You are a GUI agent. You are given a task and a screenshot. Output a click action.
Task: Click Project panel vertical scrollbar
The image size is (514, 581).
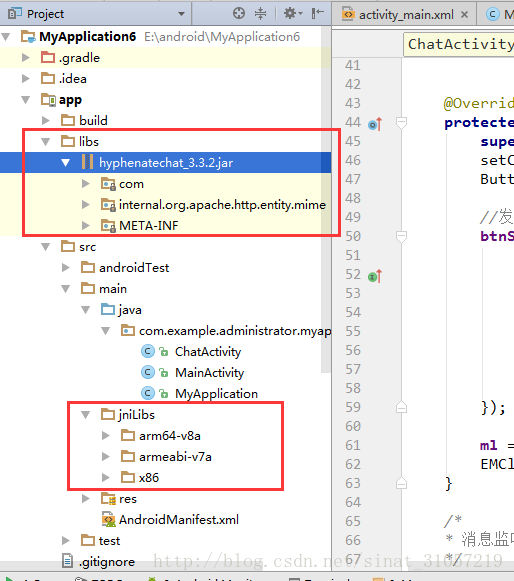pos(326,200)
